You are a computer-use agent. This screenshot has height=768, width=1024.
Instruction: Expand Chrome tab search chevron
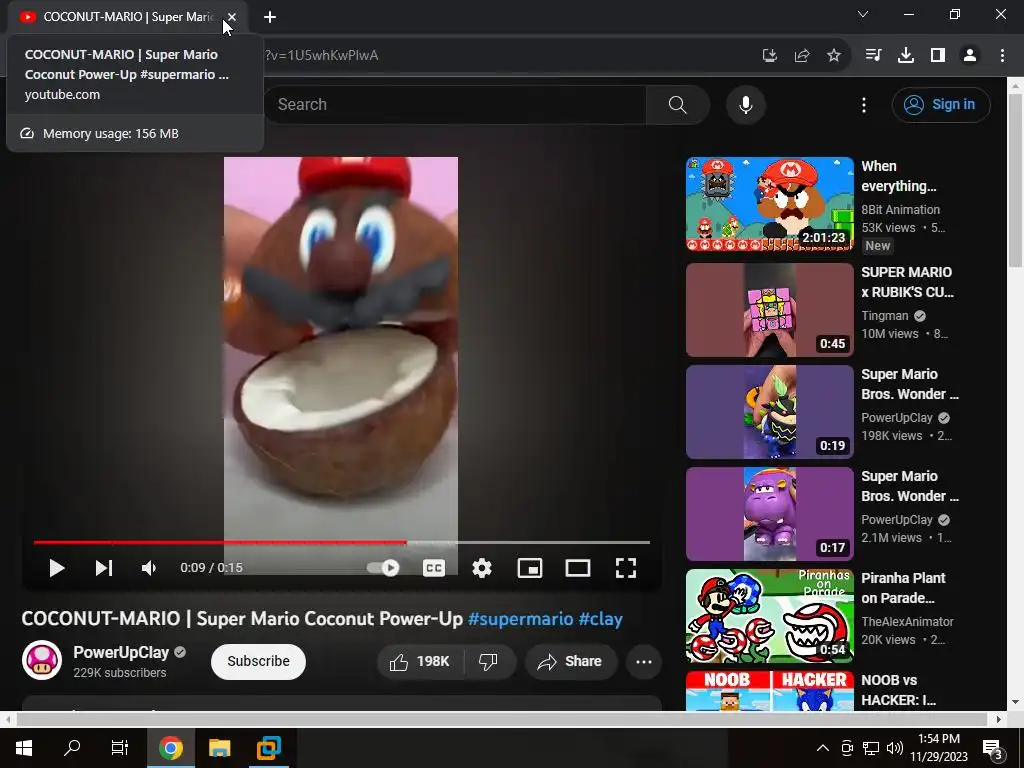click(863, 14)
